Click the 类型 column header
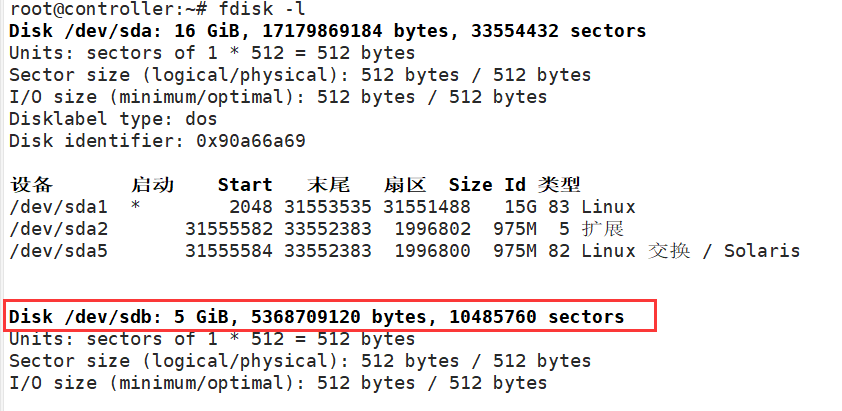 [x=559, y=185]
